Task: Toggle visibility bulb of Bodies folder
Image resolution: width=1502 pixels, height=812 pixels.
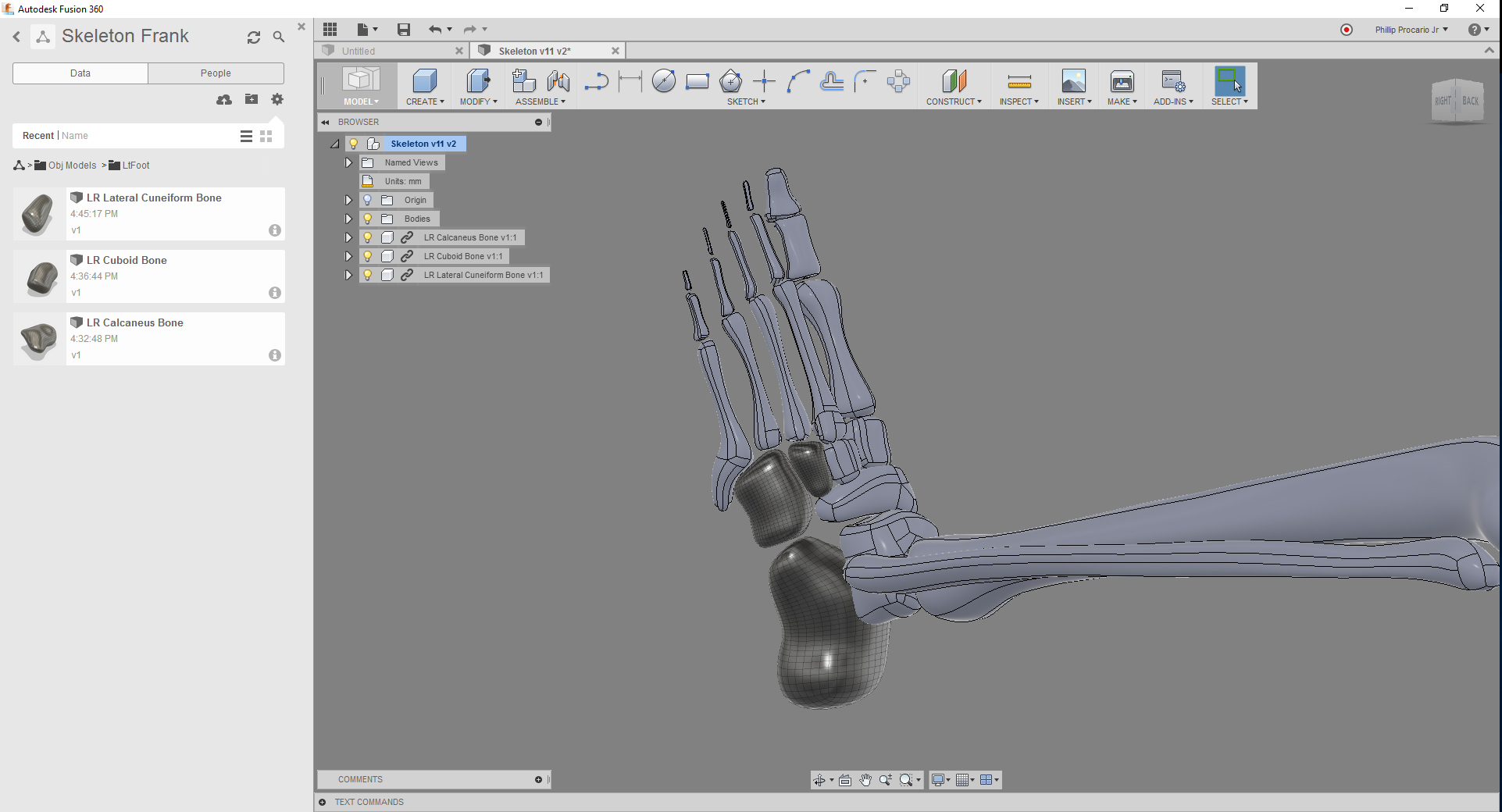Action: pyautogui.click(x=368, y=219)
